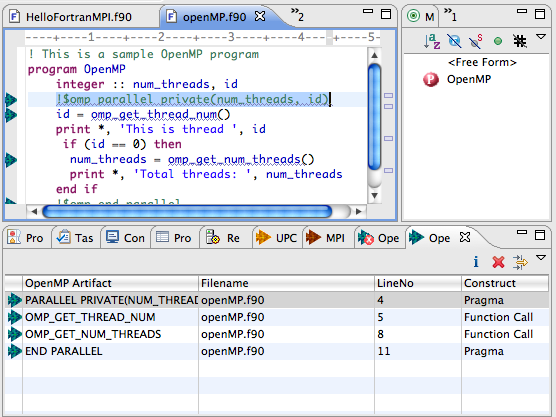
Task: Open the OpenMP problems tab with red x
Action: pos(379,238)
